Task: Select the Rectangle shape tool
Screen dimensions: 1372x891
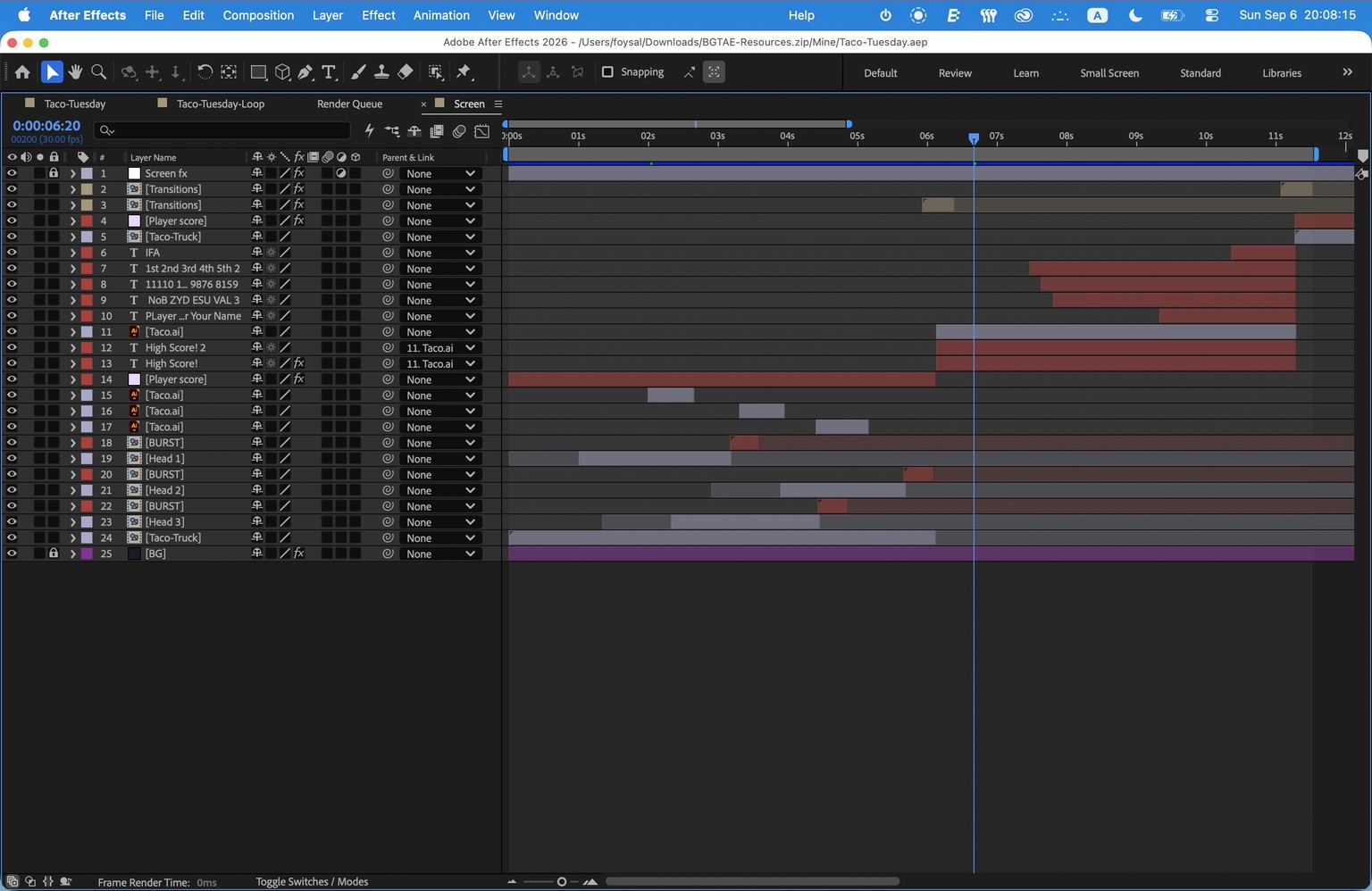Action: pos(259,72)
